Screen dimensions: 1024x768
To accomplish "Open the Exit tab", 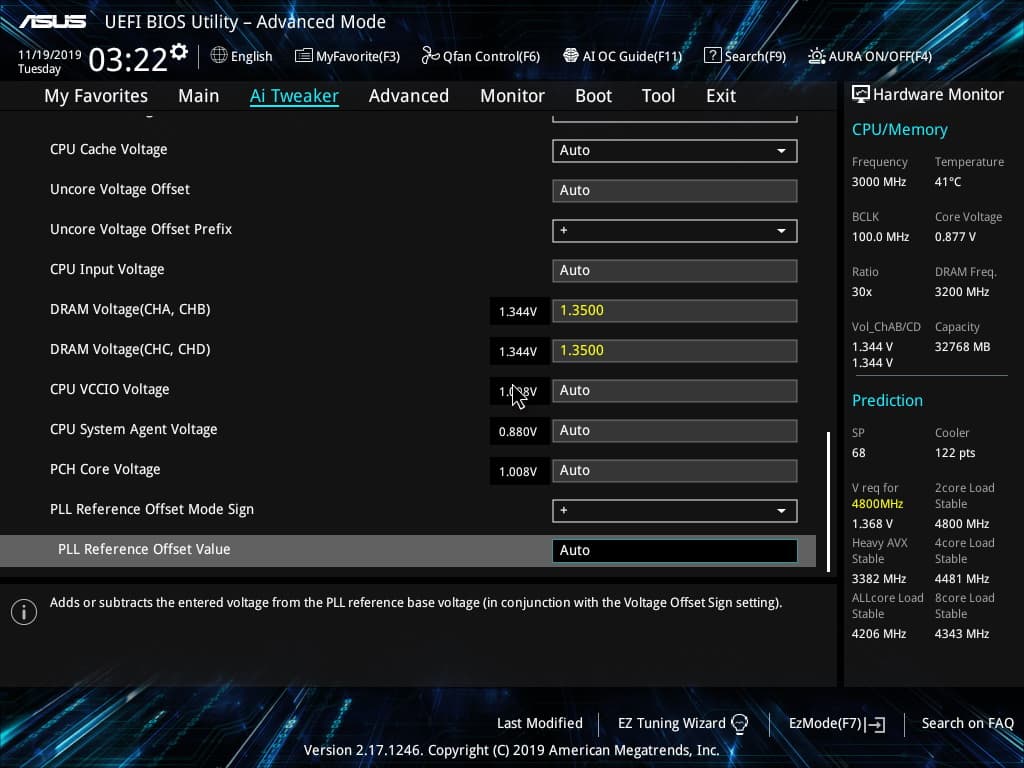I will [x=721, y=96].
